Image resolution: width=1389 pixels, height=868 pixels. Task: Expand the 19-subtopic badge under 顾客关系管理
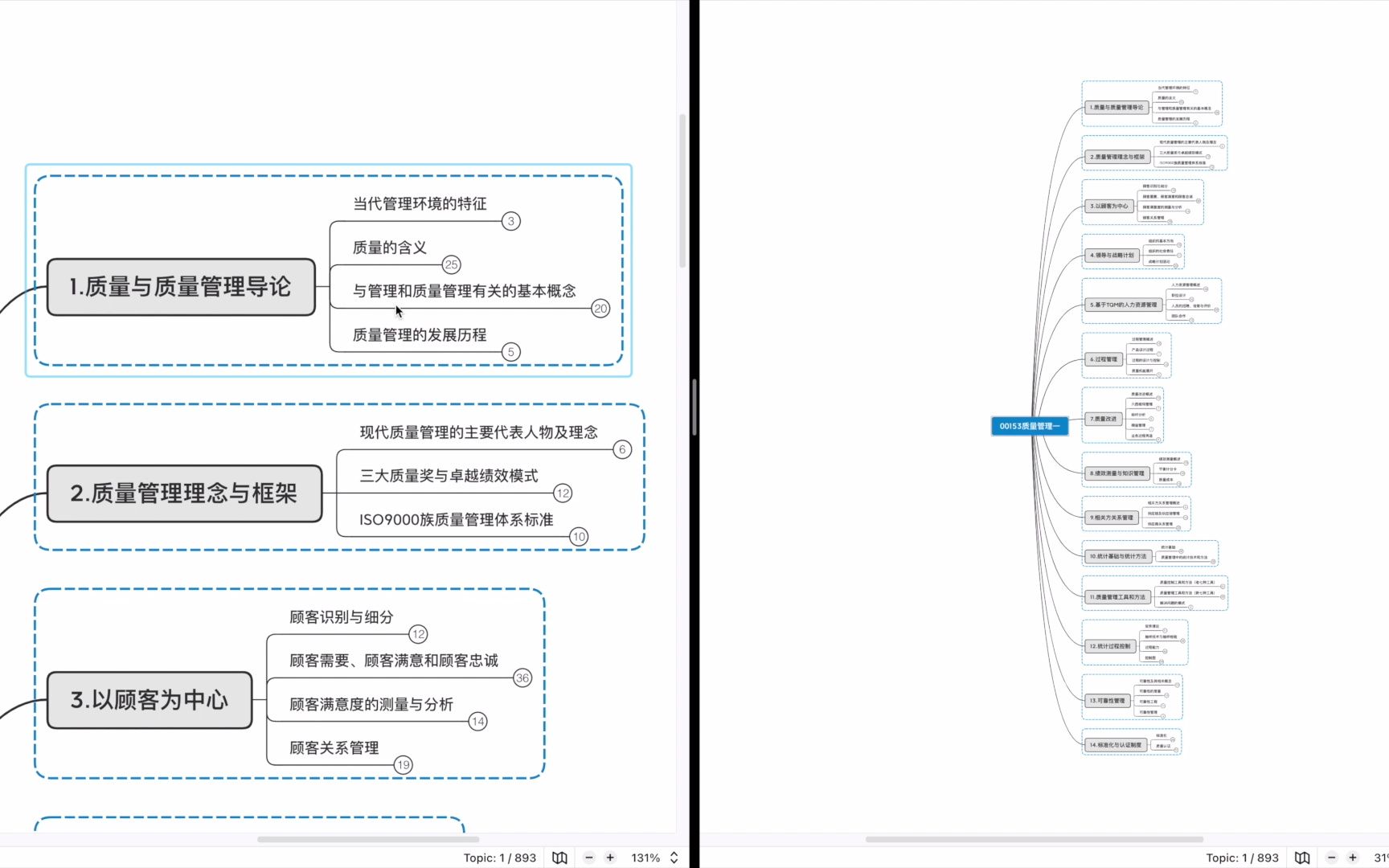tap(404, 765)
